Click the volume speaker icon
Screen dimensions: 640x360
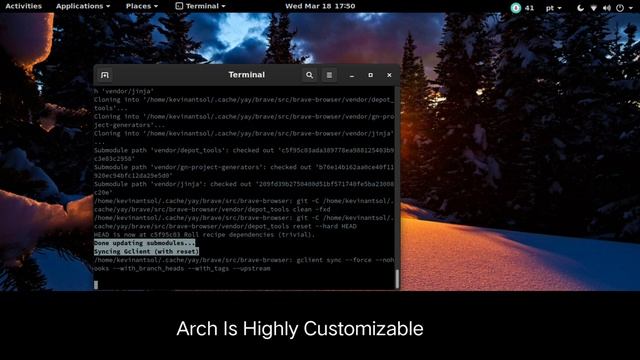(x=607, y=8)
